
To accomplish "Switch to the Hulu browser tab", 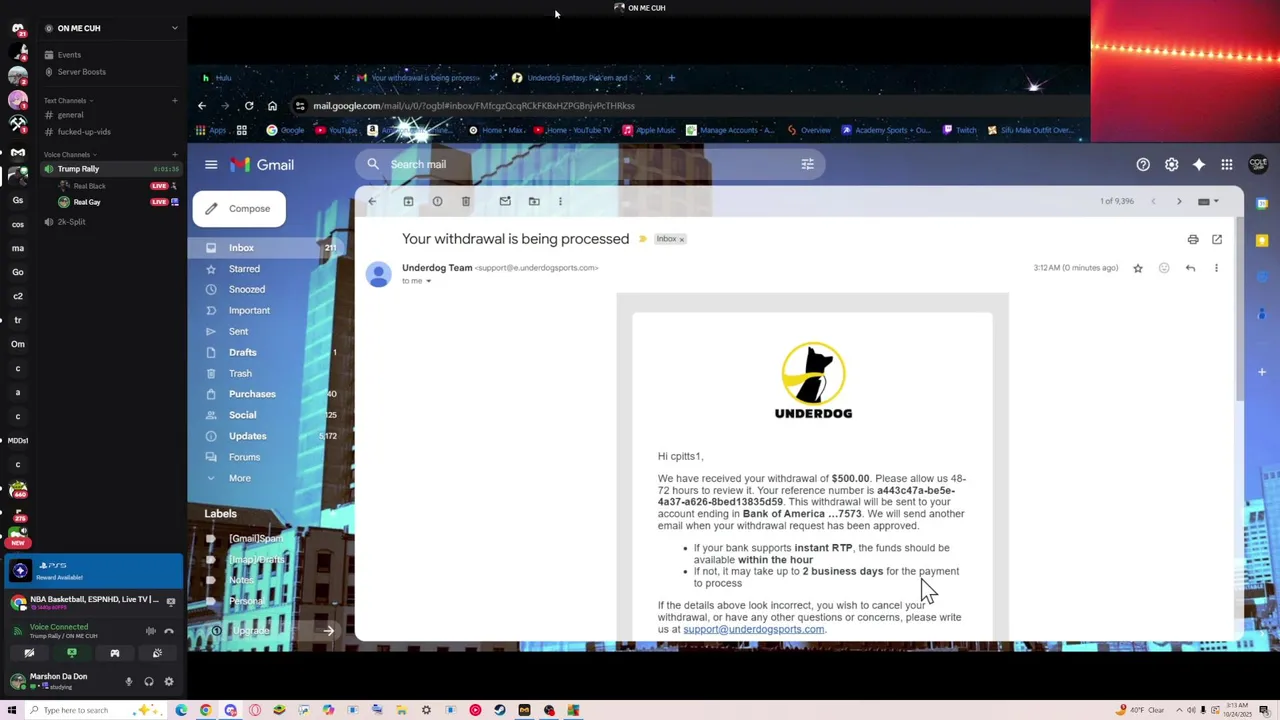I will pos(270,78).
